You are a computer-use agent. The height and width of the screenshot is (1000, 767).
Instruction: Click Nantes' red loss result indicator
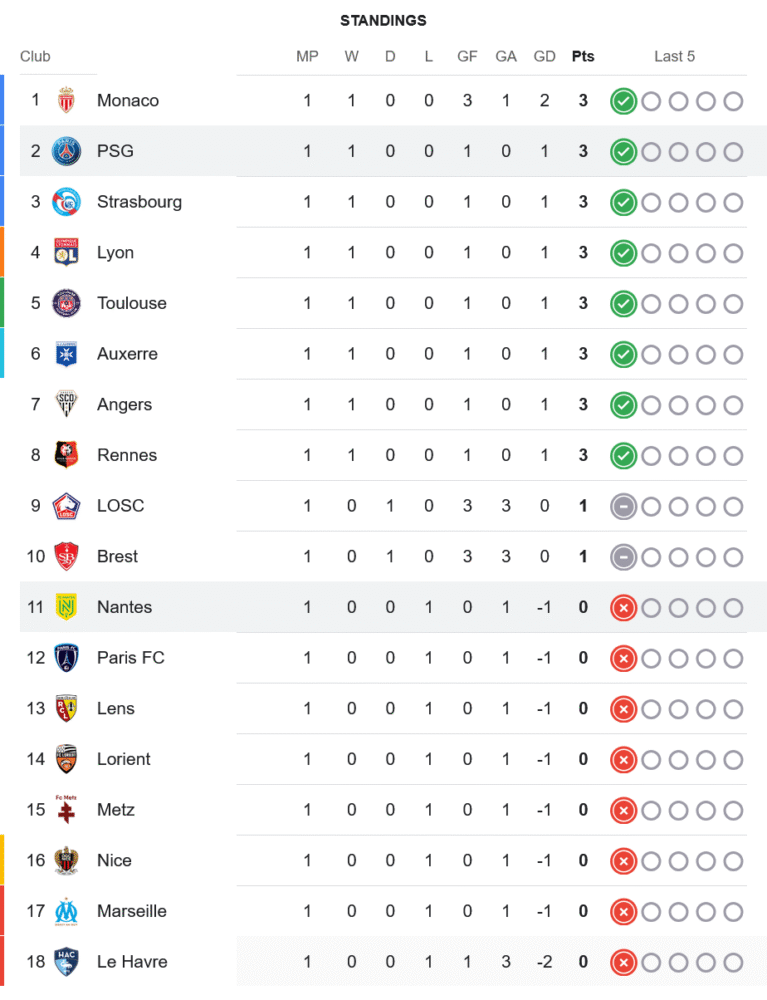(623, 607)
